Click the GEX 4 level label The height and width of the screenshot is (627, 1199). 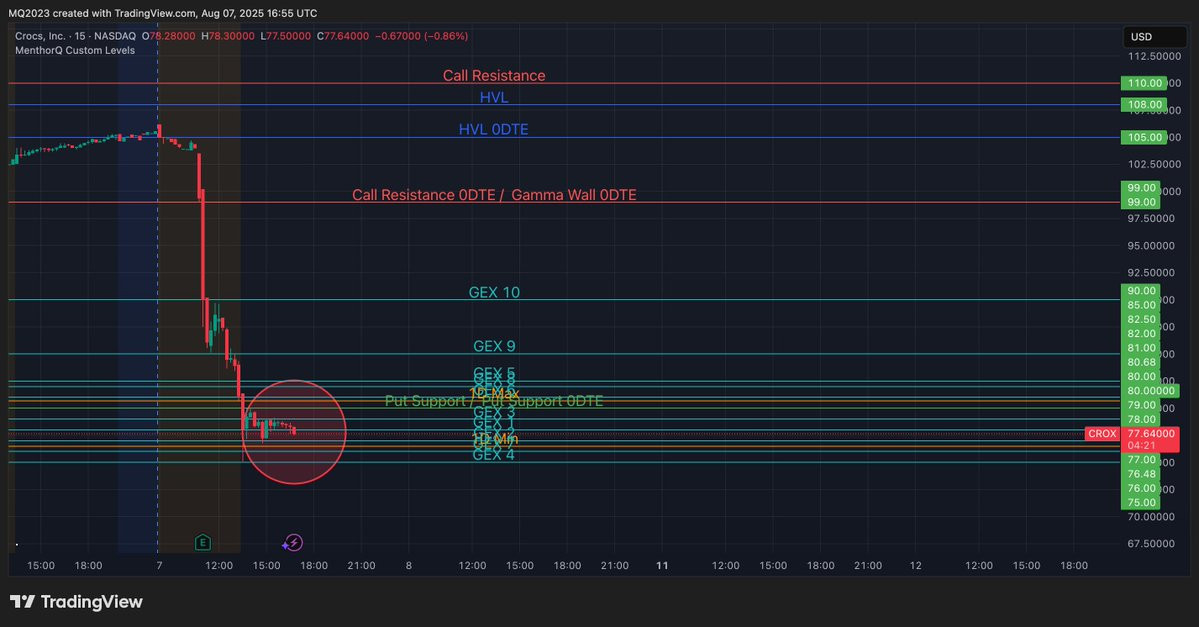click(x=493, y=455)
